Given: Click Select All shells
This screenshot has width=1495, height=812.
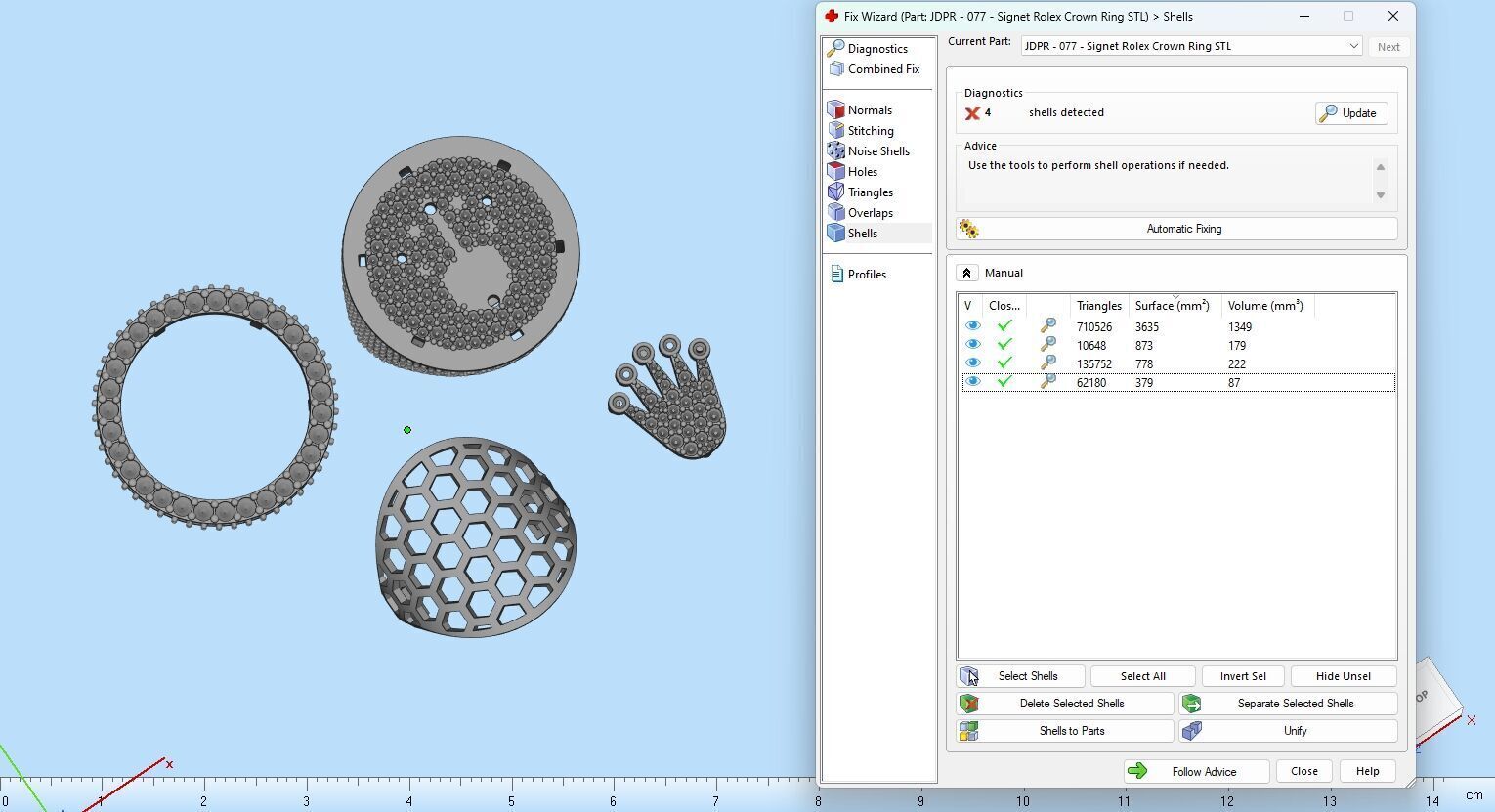Looking at the screenshot, I should pyautogui.click(x=1142, y=676).
